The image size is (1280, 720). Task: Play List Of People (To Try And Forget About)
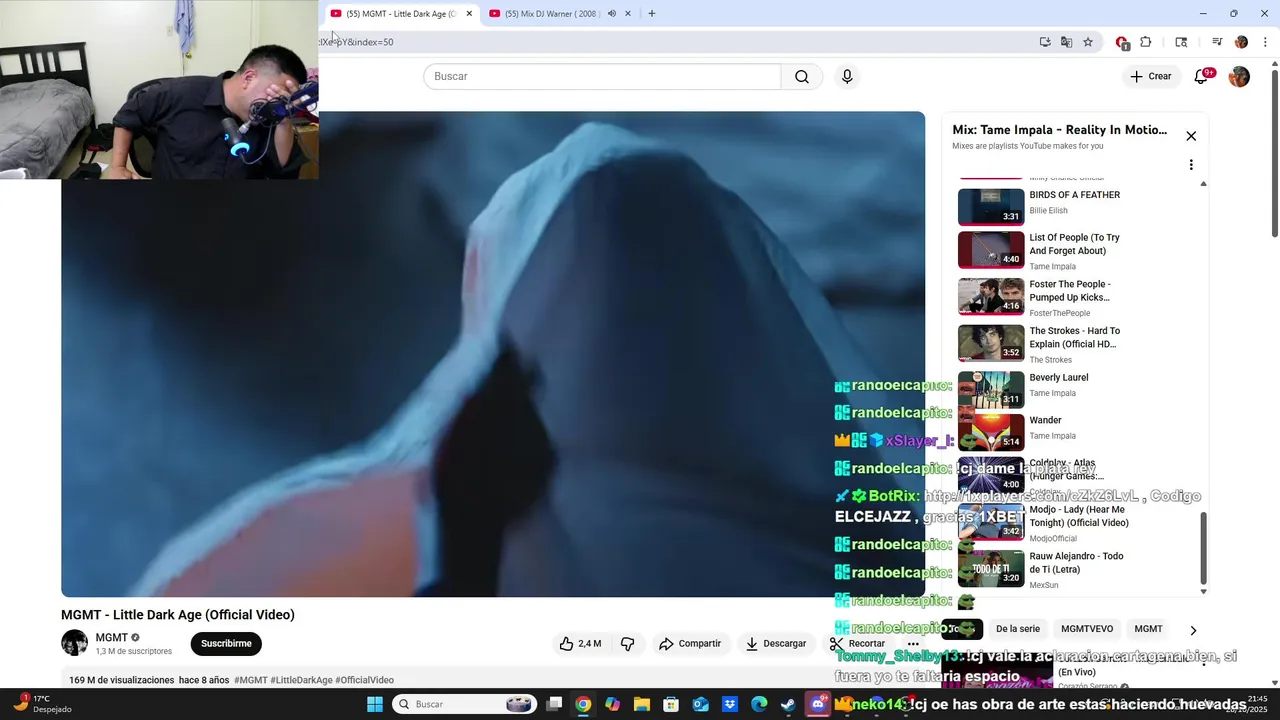(x=1075, y=251)
